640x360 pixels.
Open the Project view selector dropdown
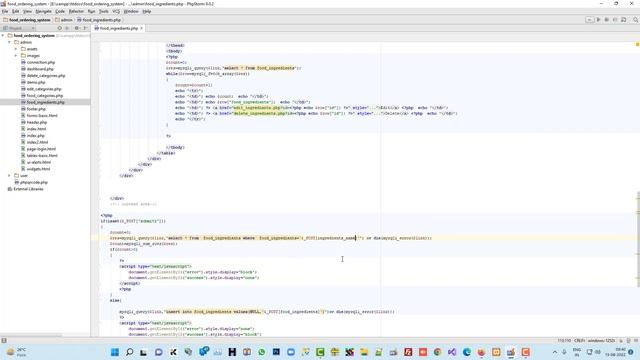(x=19, y=28)
